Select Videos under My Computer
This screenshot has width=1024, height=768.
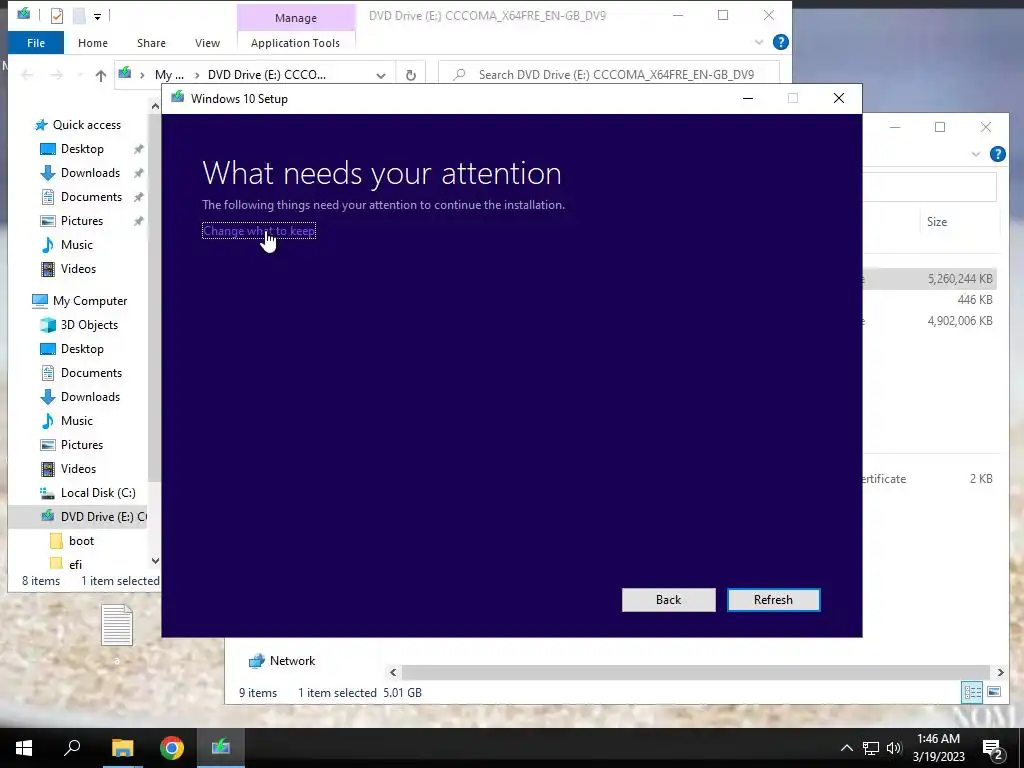point(78,469)
